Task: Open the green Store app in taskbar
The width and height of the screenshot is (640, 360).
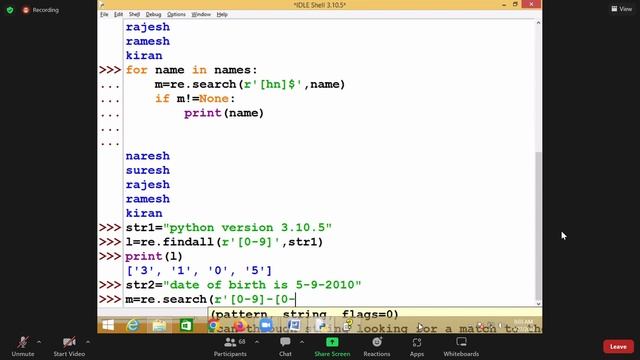Action: pyautogui.click(x=186, y=325)
